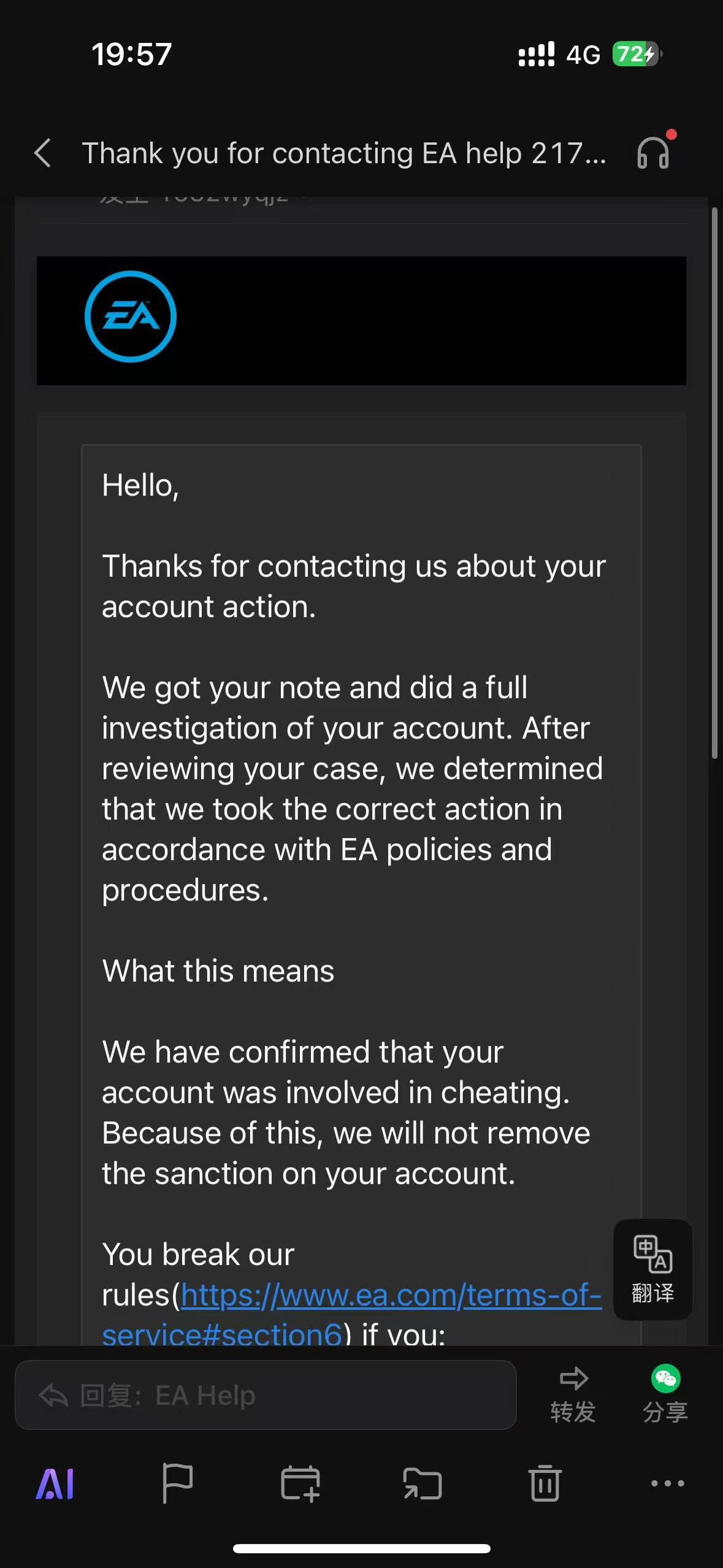Image resolution: width=723 pixels, height=1568 pixels.
Task: Tap the battery indicator in status bar
Action: pyautogui.click(x=636, y=54)
